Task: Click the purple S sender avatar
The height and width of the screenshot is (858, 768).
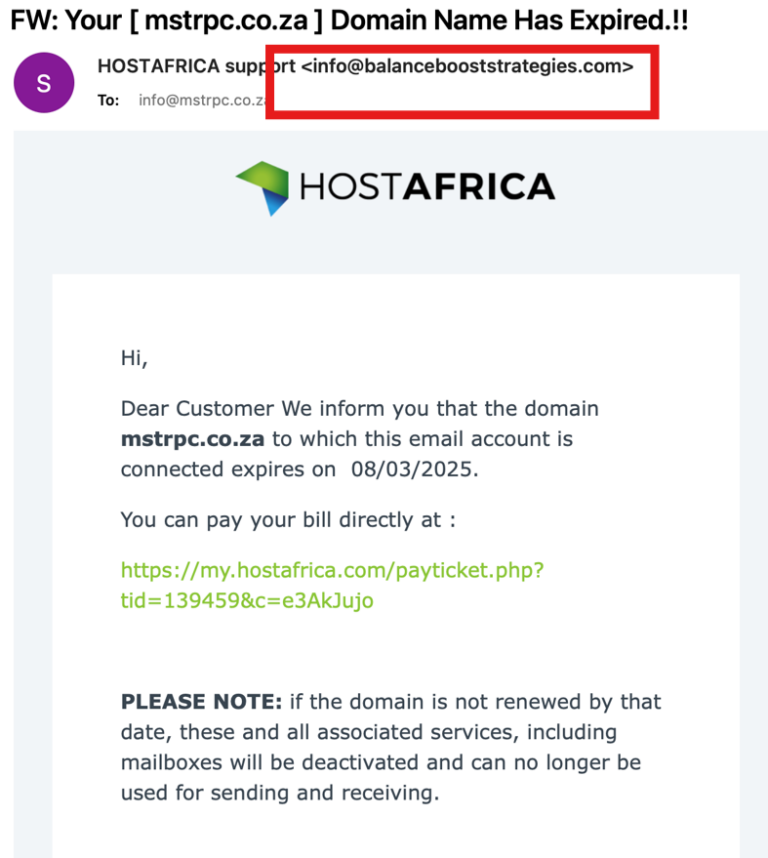Action: [x=43, y=83]
